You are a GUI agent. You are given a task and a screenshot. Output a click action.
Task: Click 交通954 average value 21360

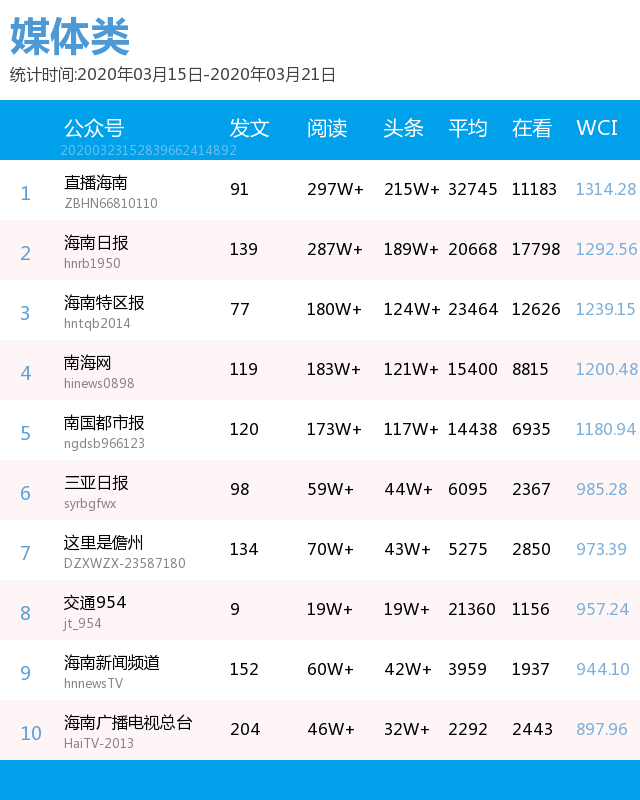[472, 609]
